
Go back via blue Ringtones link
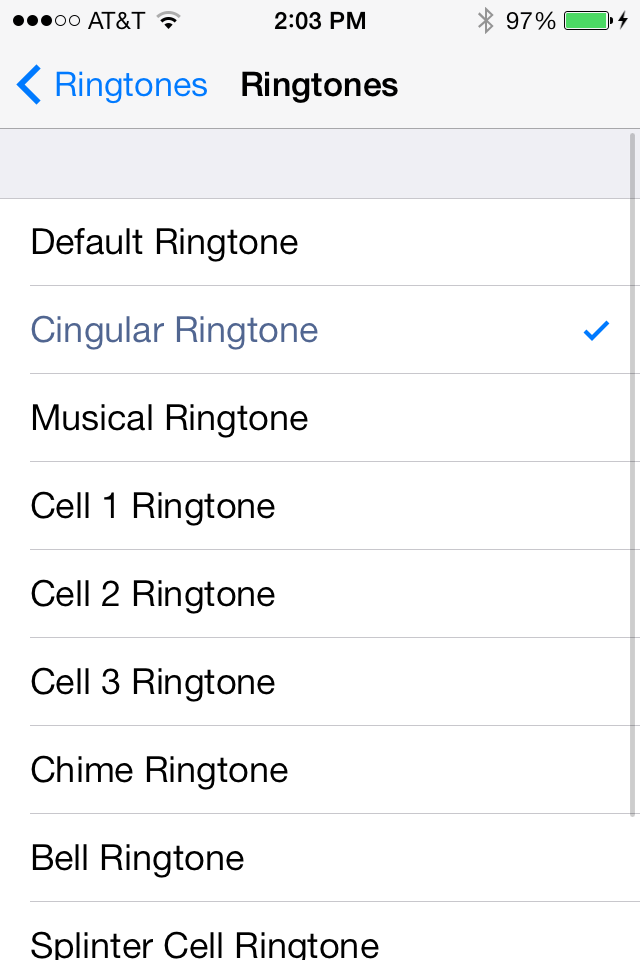click(x=131, y=84)
